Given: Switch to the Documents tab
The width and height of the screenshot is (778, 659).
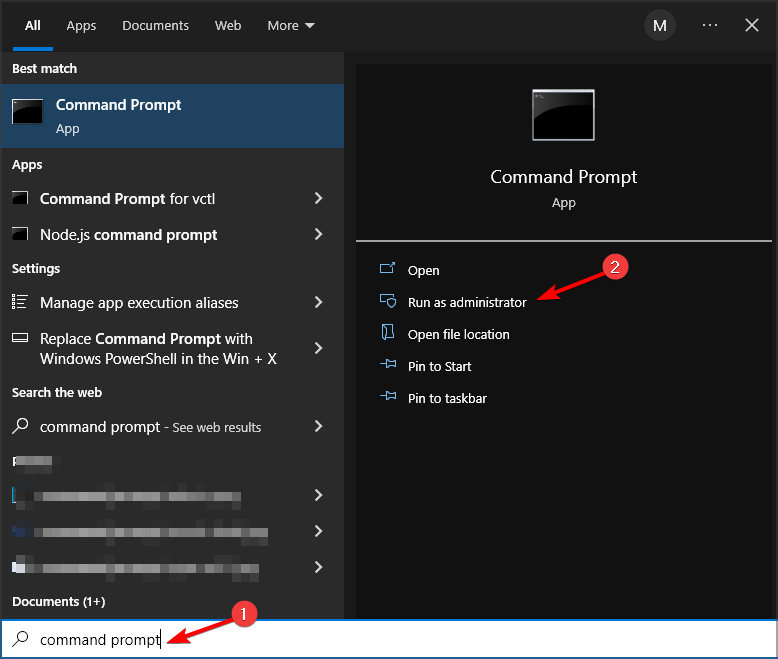Looking at the screenshot, I should click(x=156, y=26).
